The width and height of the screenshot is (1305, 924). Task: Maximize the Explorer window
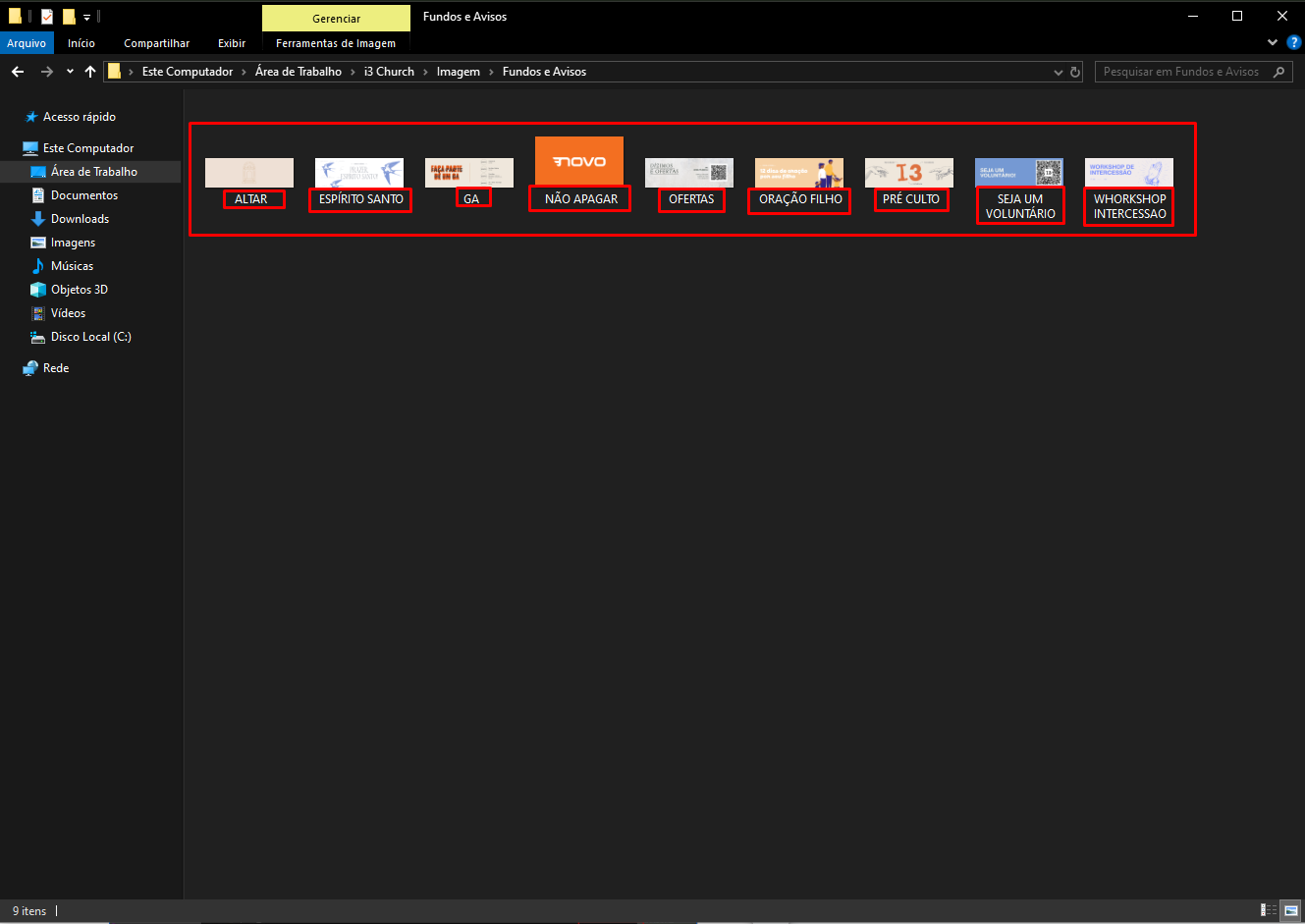coord(1237,16)
